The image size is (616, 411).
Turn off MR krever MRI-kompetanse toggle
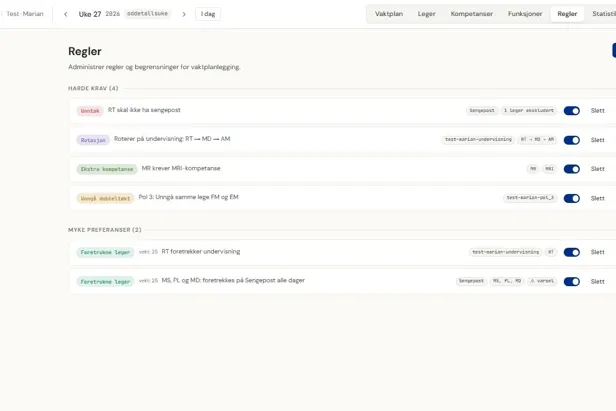(572, 169)
